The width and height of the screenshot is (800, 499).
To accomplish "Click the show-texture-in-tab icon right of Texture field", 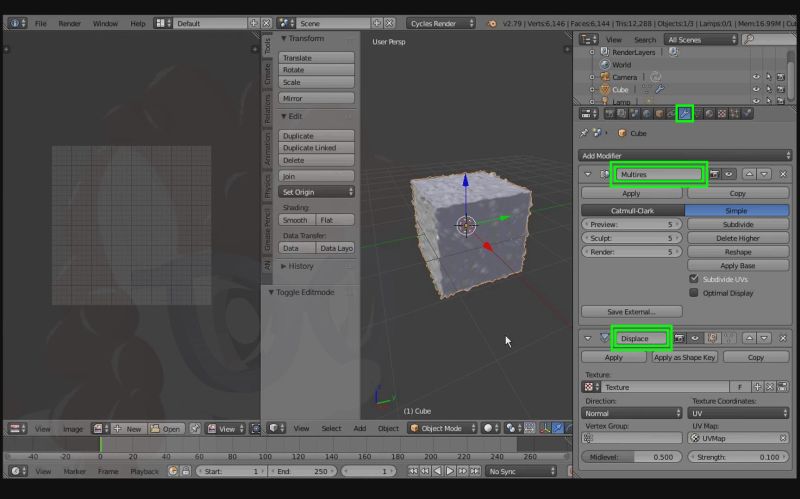I will click(783, 387).
